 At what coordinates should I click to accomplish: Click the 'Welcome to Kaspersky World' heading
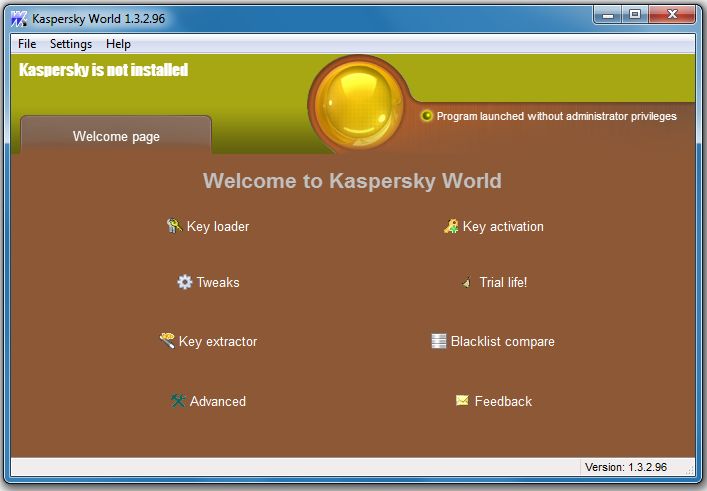(x=352, y=181)
